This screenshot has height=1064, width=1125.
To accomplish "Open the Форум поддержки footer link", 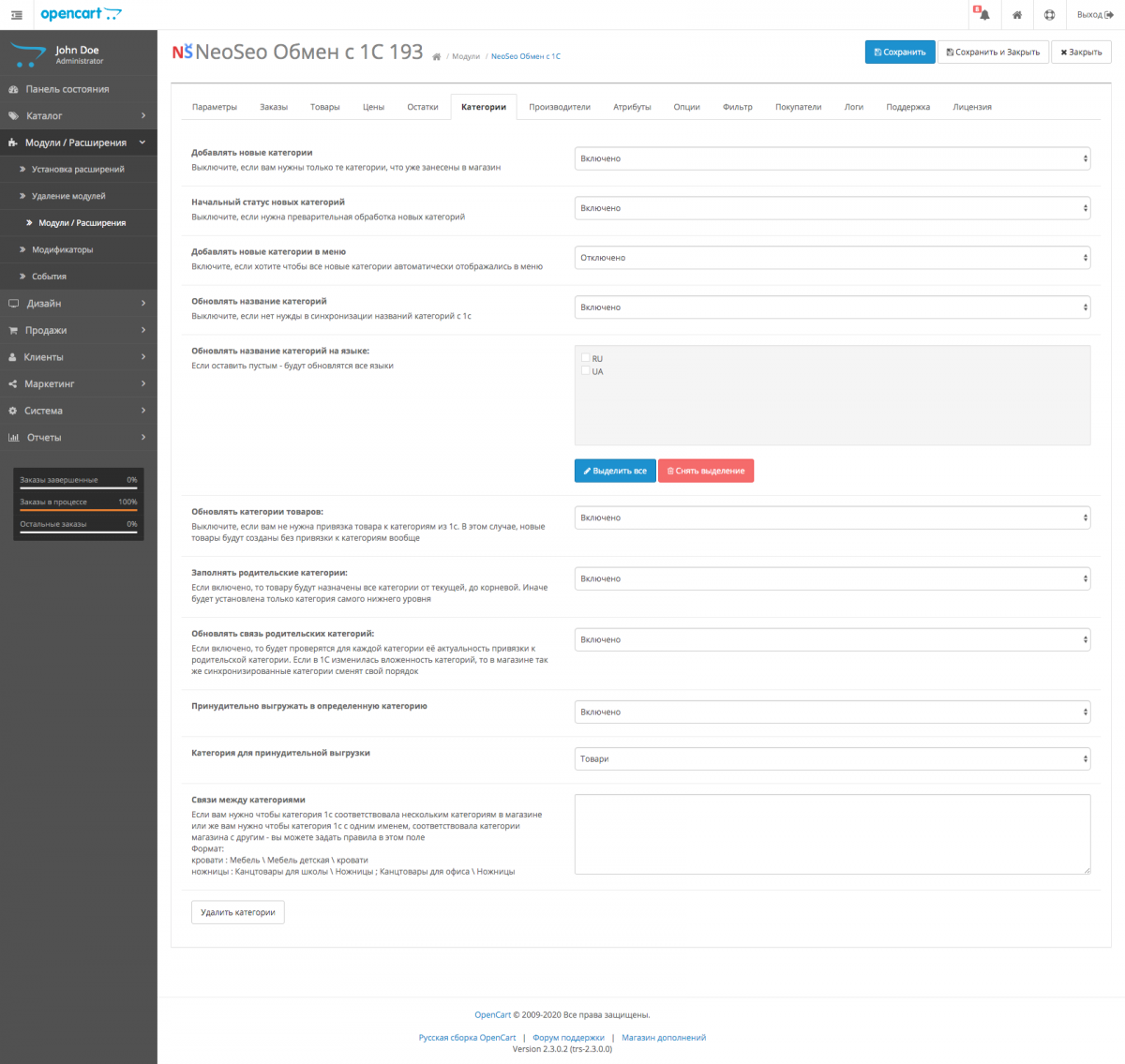I will [568, 1038].
